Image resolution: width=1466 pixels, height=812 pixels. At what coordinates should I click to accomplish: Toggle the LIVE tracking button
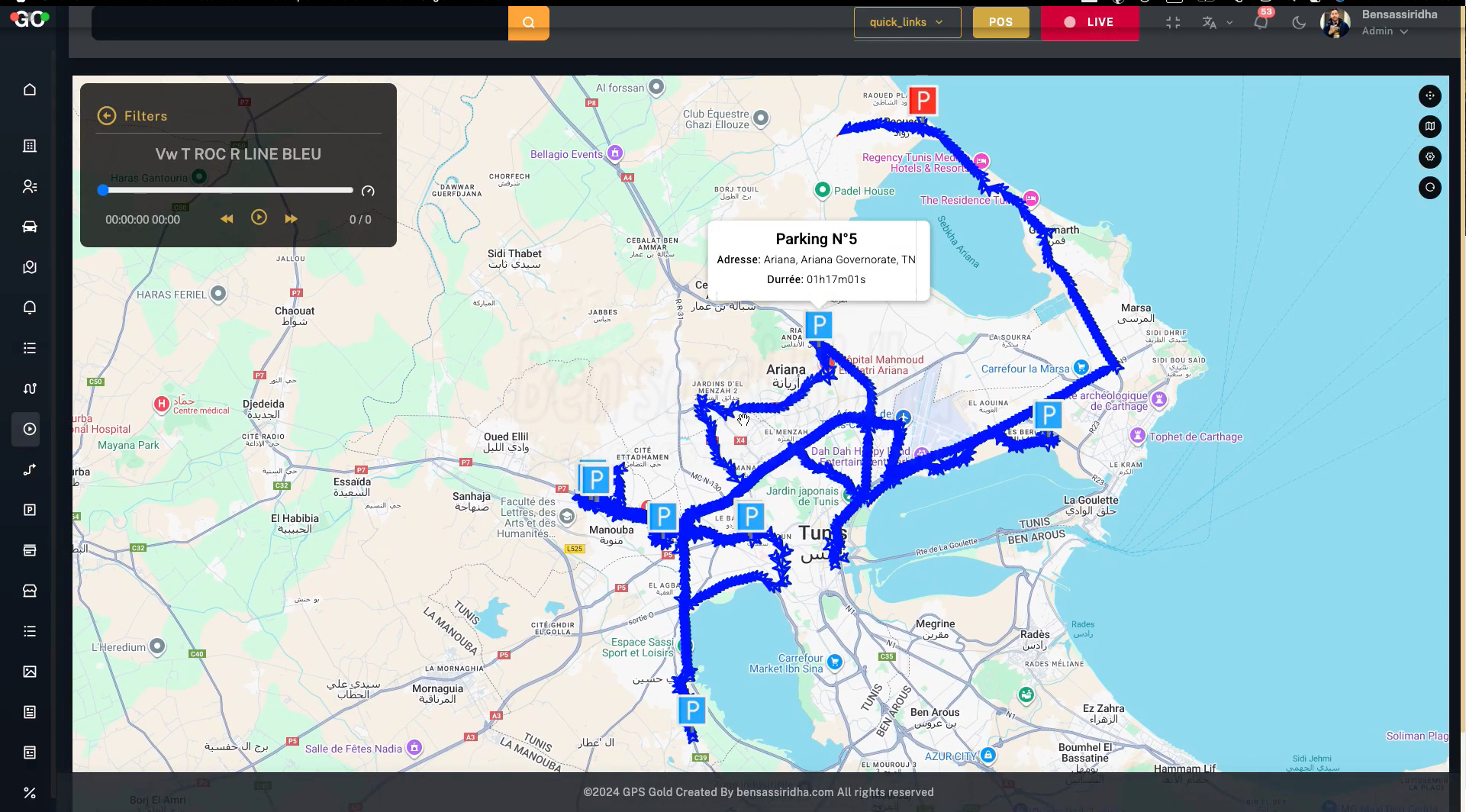pos(1089,22)
